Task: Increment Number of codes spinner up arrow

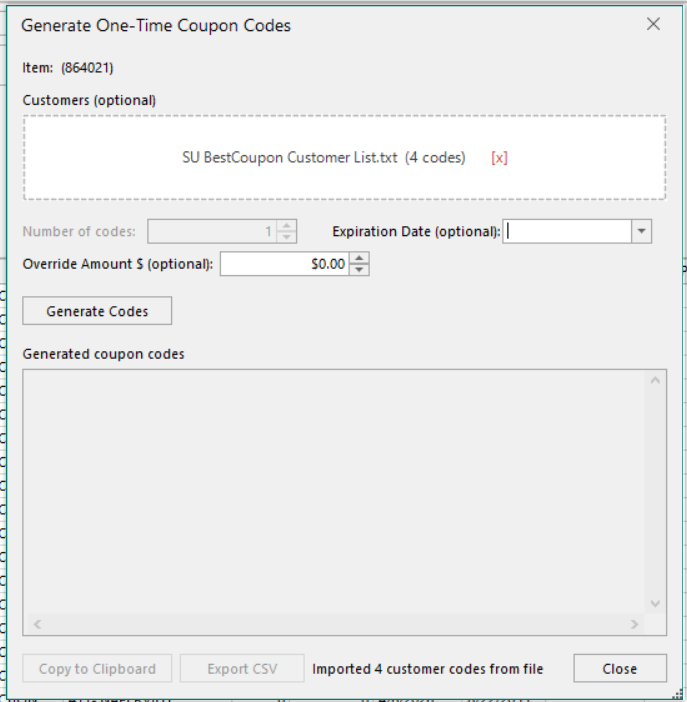Action: [287, 226]
